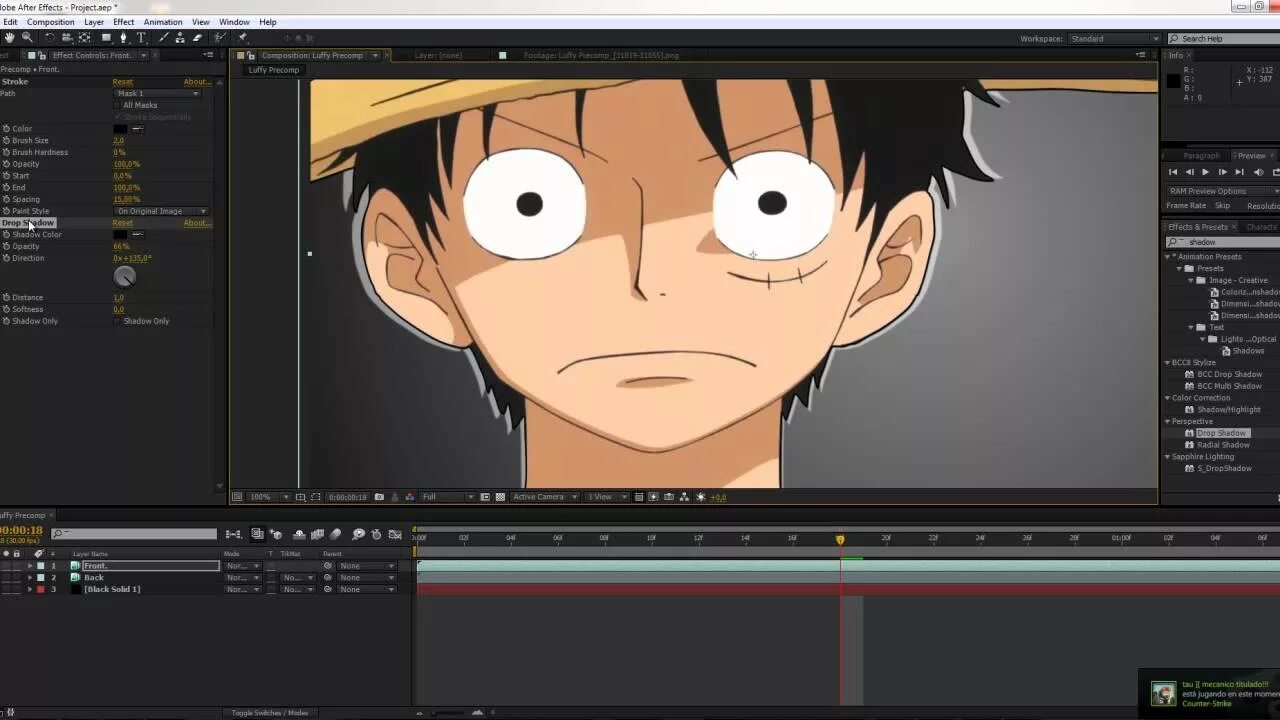The width and height of the screenshot is (1280, 720).
Task: Open the Paint Style dropdown
Action: pyautogui.click(x=162, y=211)
